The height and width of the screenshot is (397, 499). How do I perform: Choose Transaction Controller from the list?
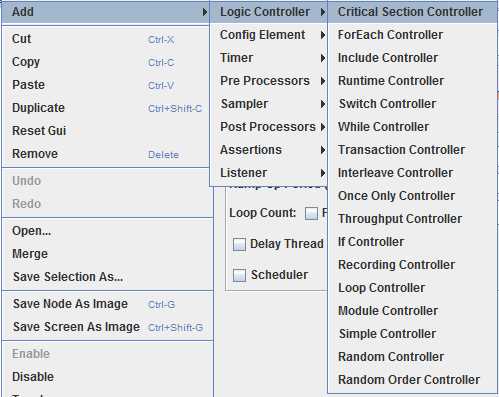click(413, 150)
